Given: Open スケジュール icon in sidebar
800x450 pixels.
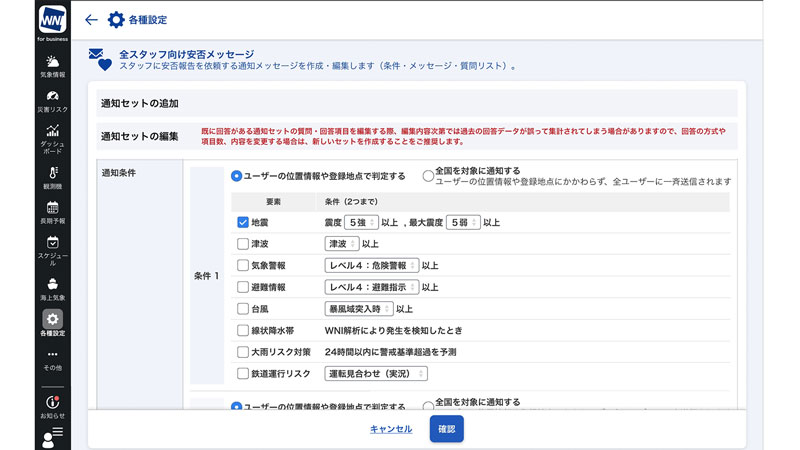Looking at the screenshot, I should [x=52, y=248].
